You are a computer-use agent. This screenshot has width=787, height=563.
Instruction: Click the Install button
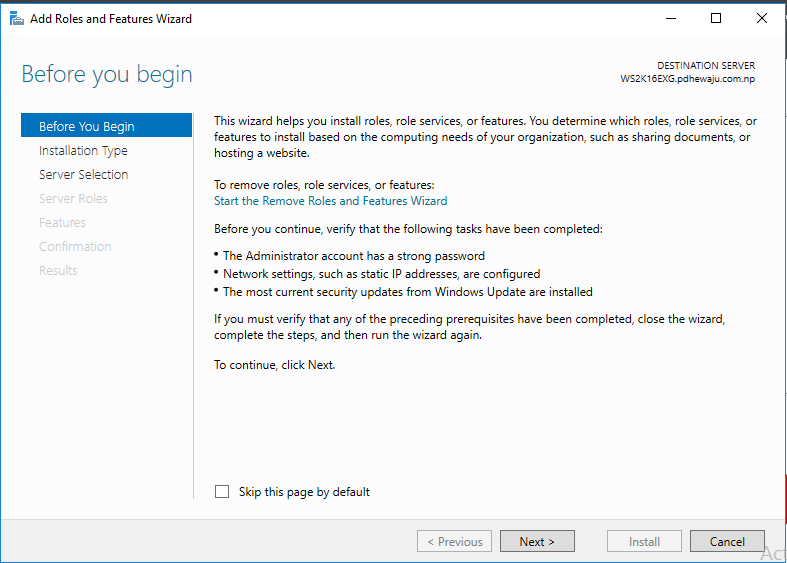click(x=644, y=541)
